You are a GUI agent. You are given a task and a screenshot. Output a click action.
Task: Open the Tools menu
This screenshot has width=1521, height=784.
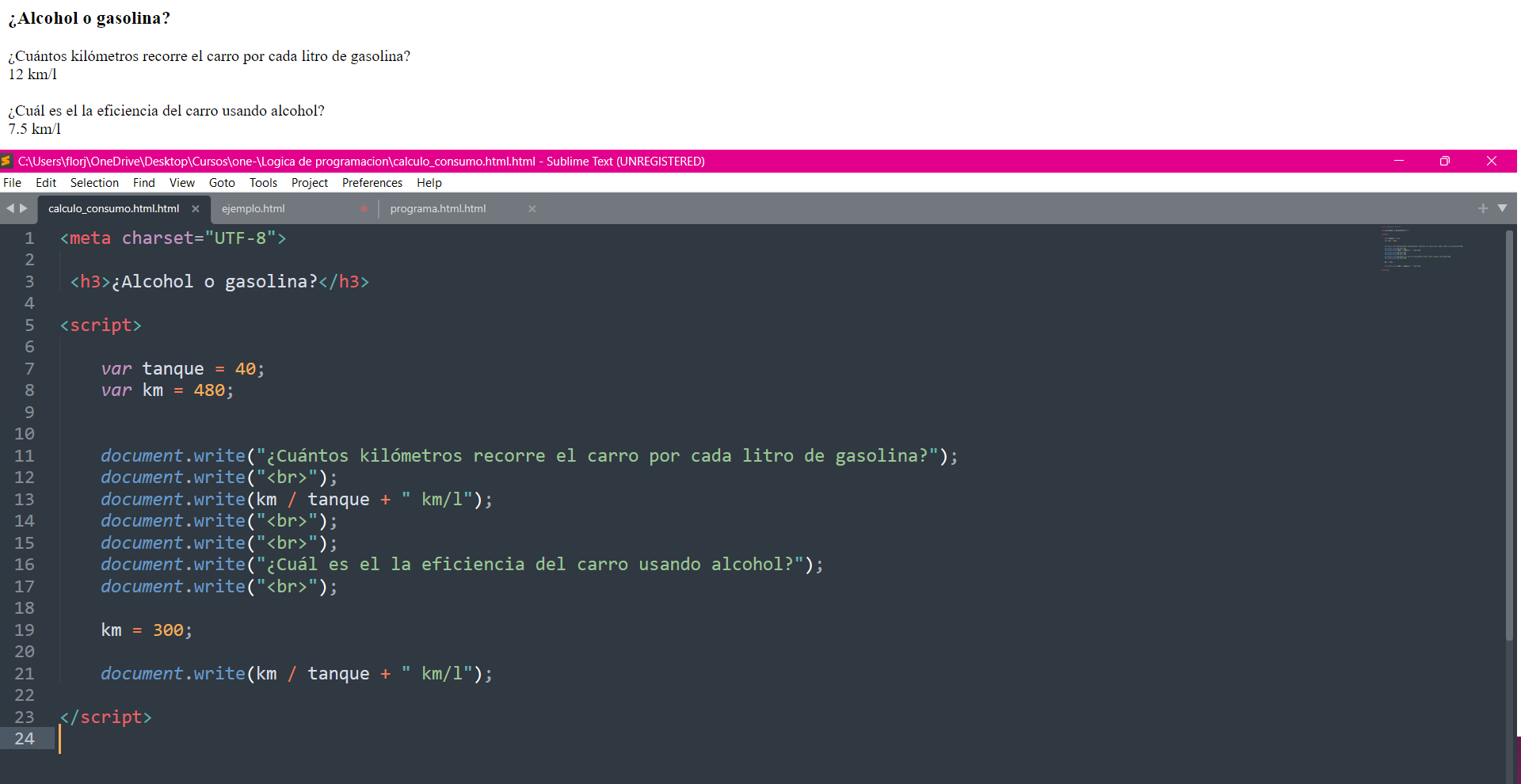tap(264, 183)
